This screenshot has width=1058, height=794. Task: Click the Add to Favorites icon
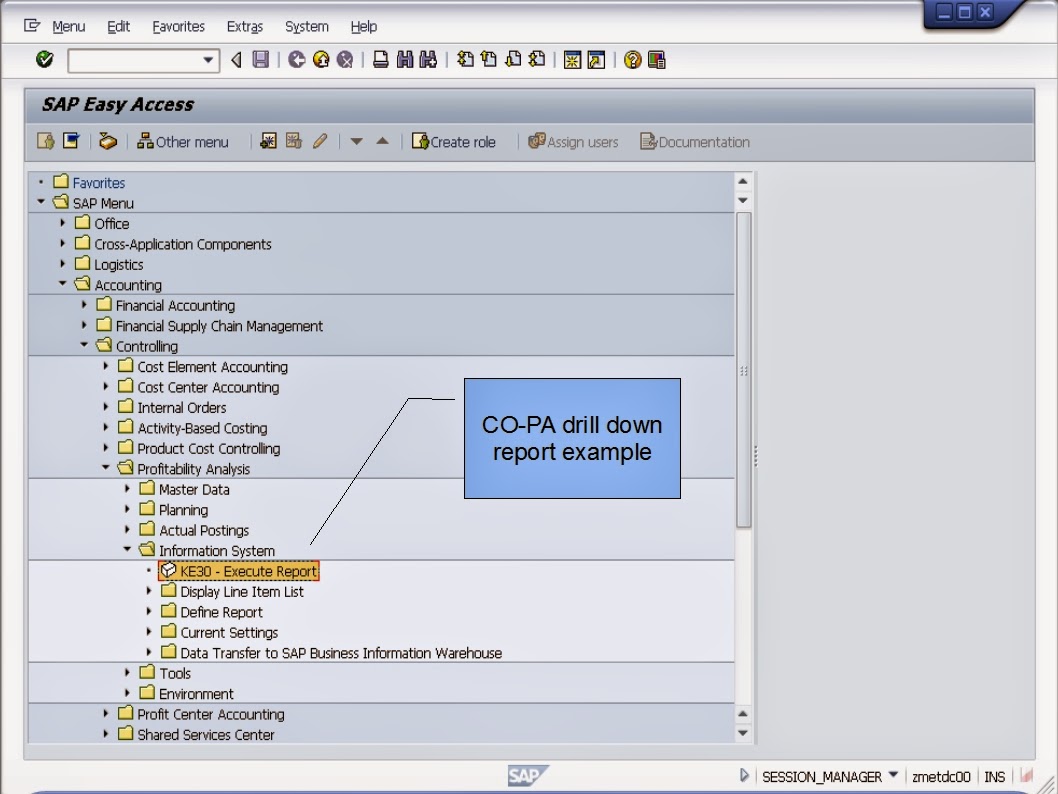pos(268,141)
